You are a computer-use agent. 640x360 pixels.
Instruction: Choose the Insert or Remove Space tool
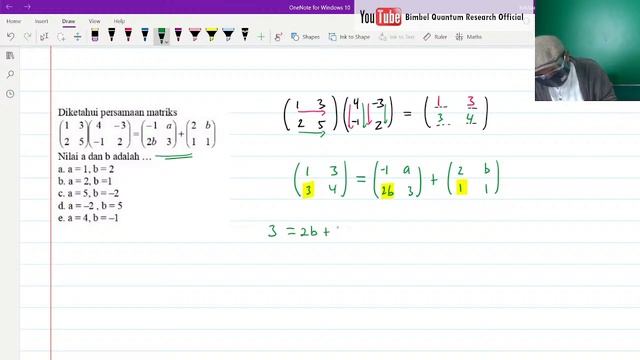coord(78,37)
